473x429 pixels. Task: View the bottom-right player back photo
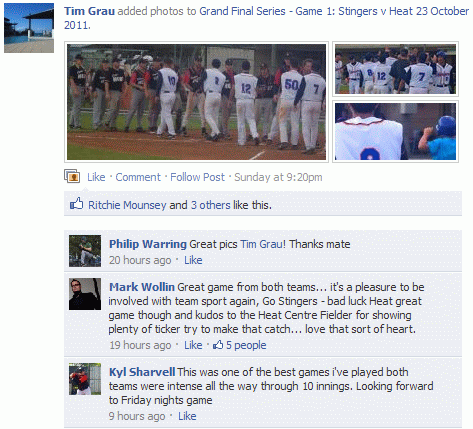tap(395, 131)
